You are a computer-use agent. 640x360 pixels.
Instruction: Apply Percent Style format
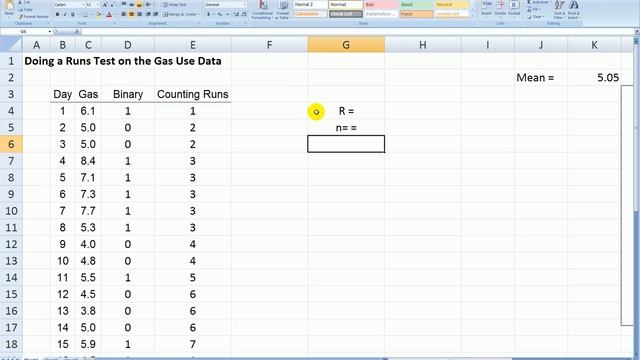(x=220, y=14)
